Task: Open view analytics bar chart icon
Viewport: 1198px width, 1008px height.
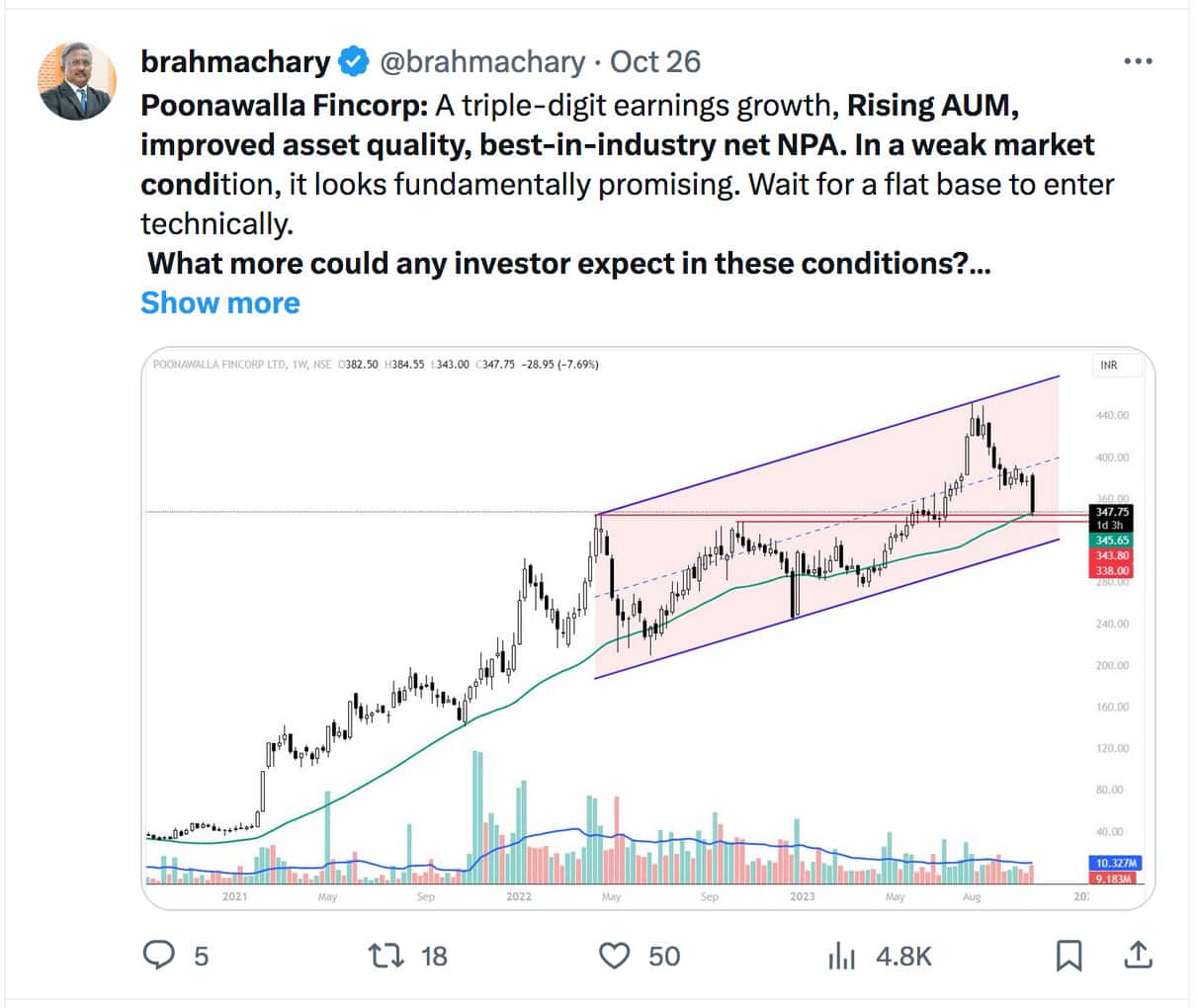Action: click(841, 956)
